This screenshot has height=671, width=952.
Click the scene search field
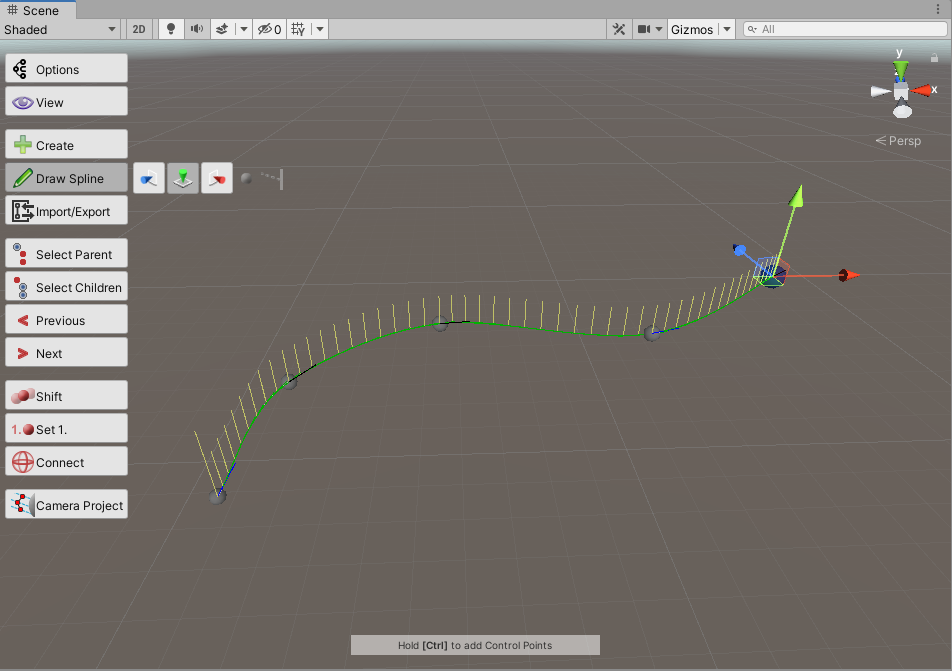point(845,29)
